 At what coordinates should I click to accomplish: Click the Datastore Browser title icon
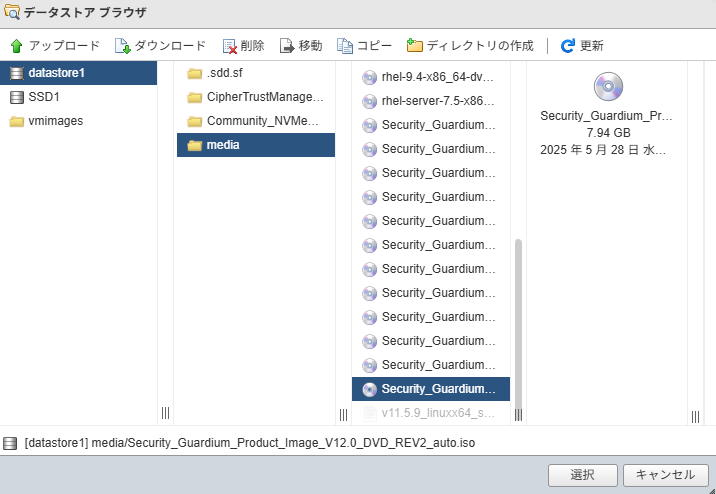pos(12,12)
